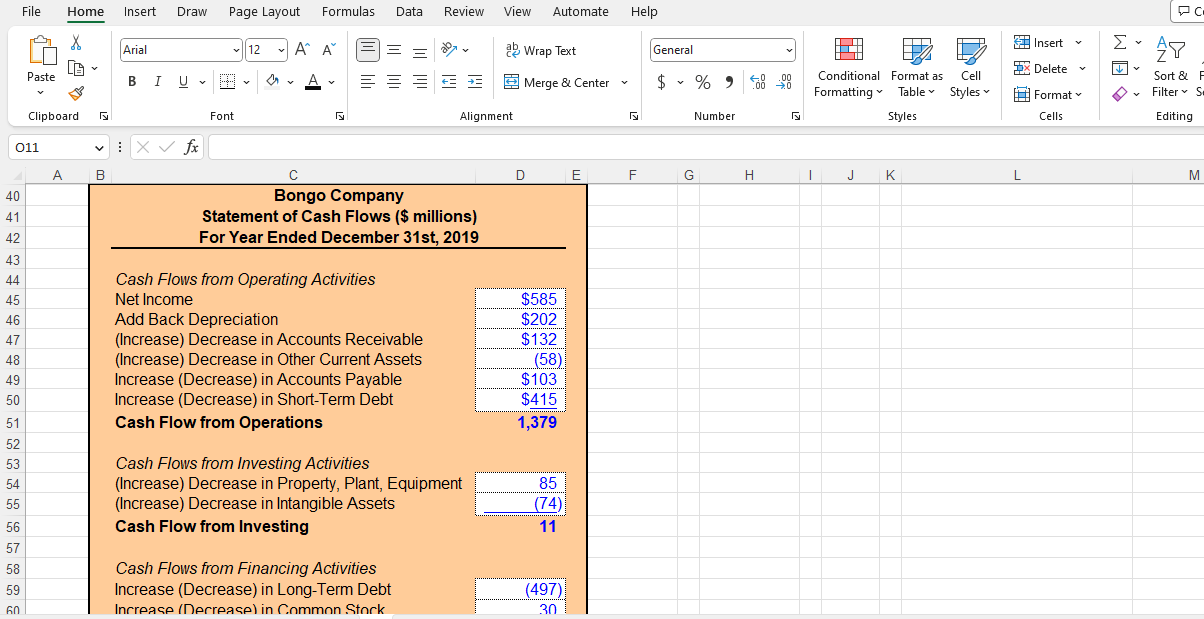Switch to the Formulas ribbon tab

[348, 12]
